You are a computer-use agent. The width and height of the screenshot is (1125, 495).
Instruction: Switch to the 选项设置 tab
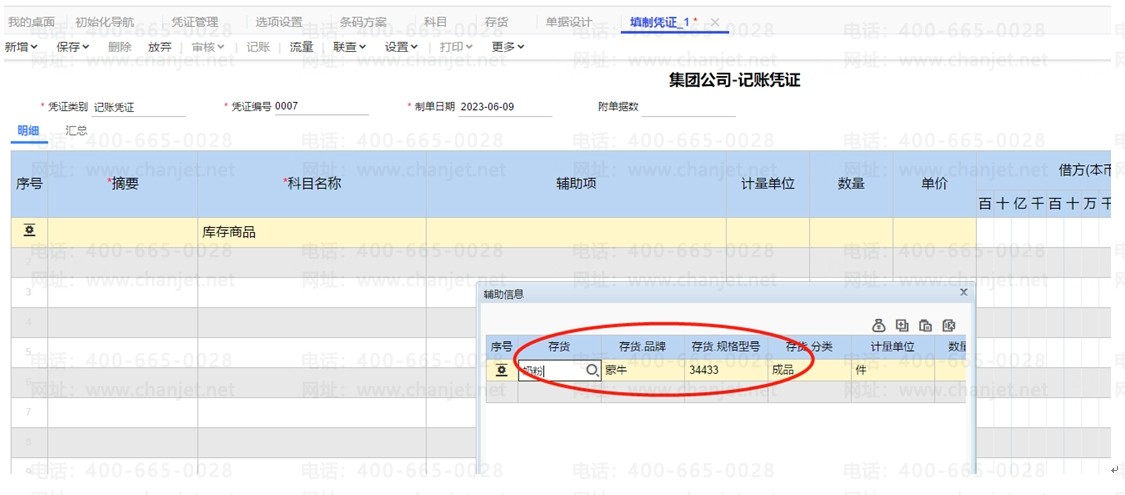point(279,22)
